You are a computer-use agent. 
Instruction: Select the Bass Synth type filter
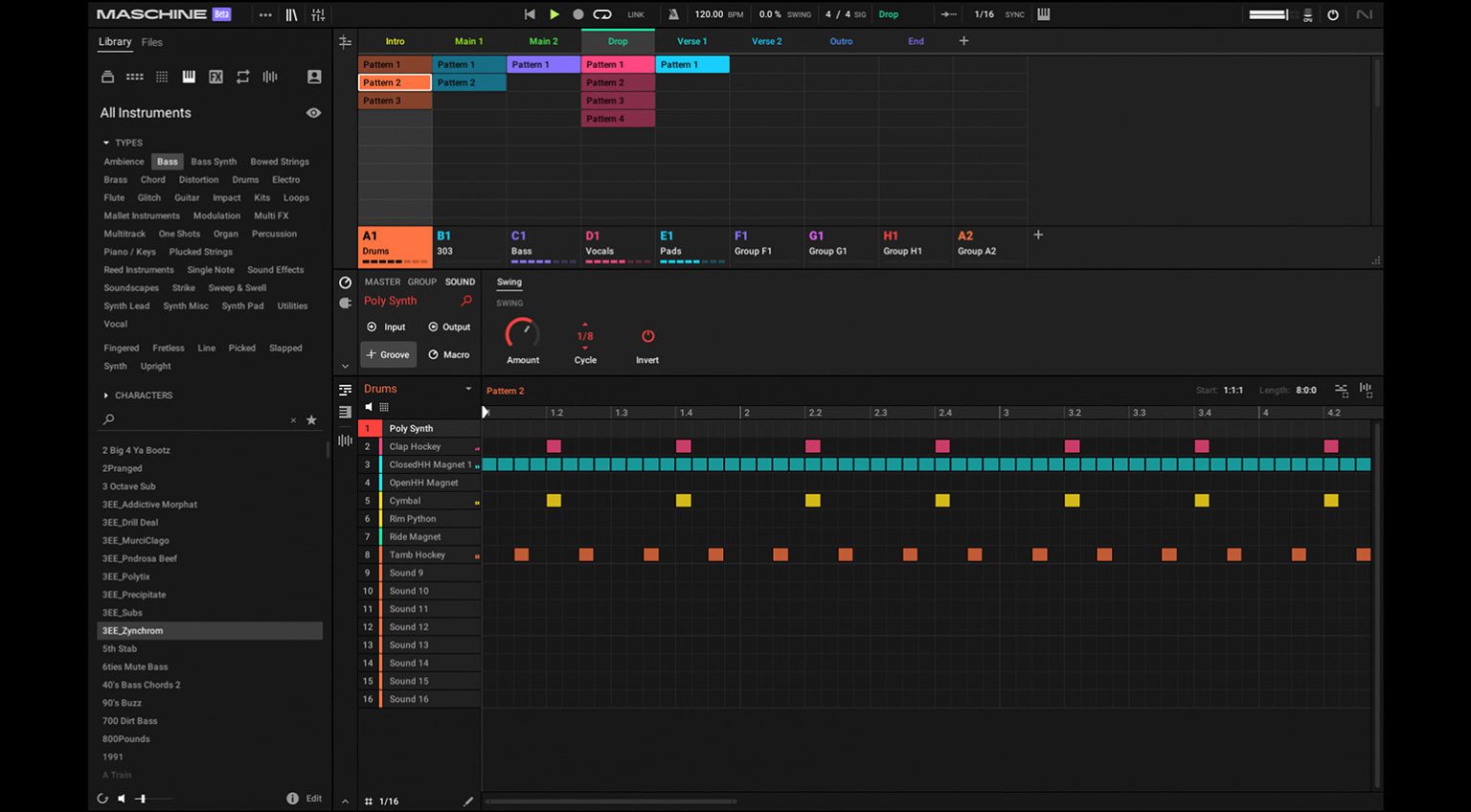pos(213,161)
